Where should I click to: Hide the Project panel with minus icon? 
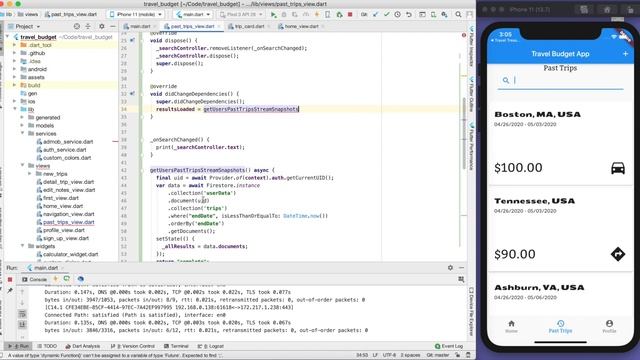113,26
